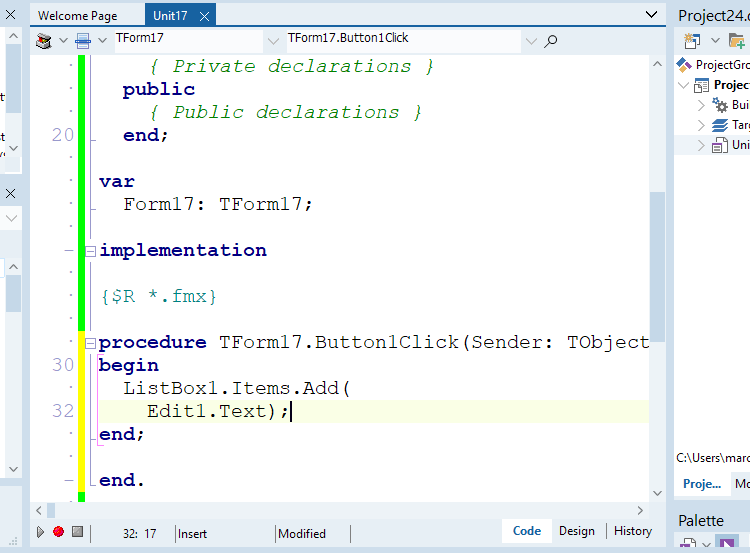
Task: Click the red record macro button
Action: tap(58, 532)
